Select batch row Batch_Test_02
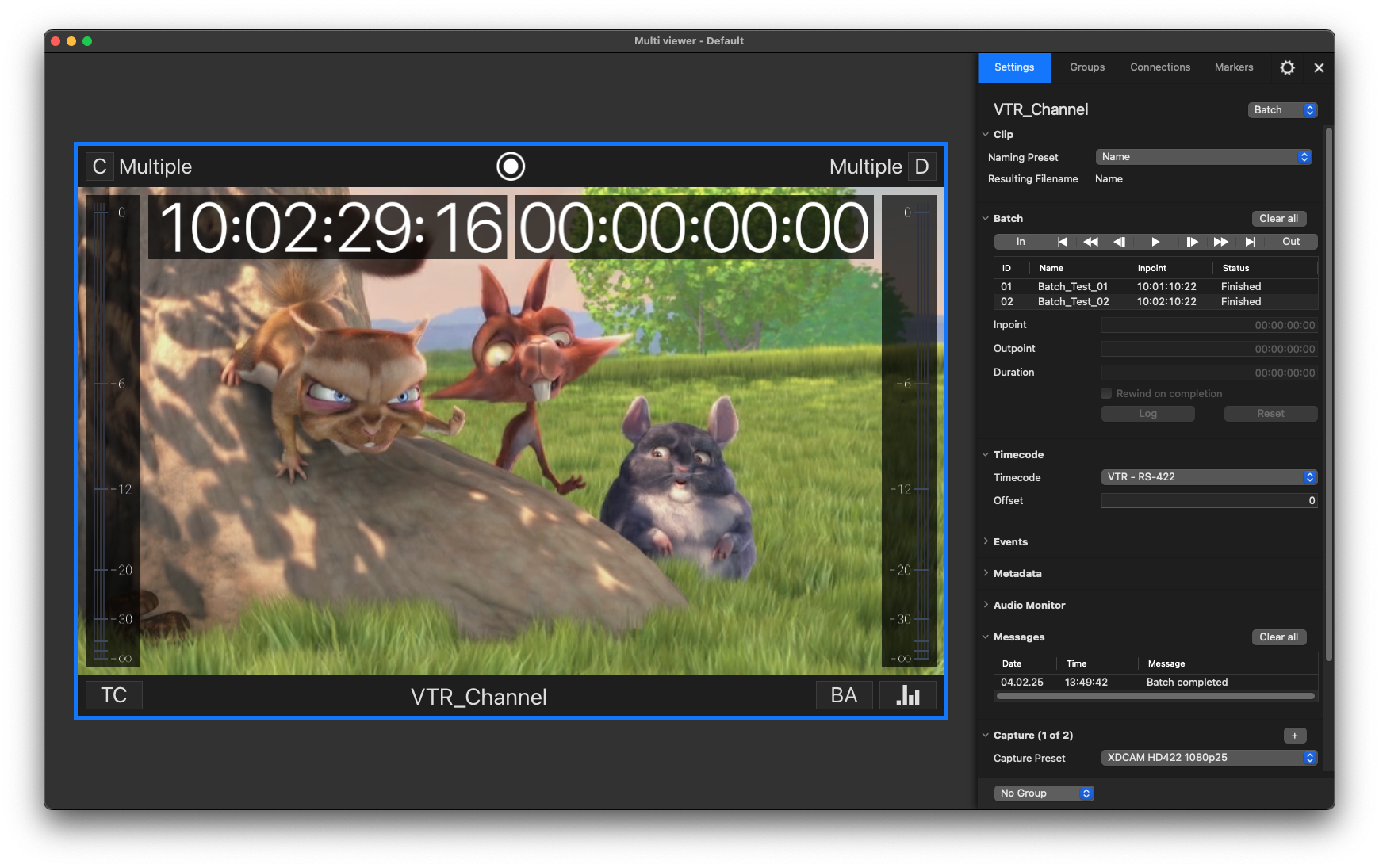This screenshot has width=1379, height=868. (x=1155, y=302)
